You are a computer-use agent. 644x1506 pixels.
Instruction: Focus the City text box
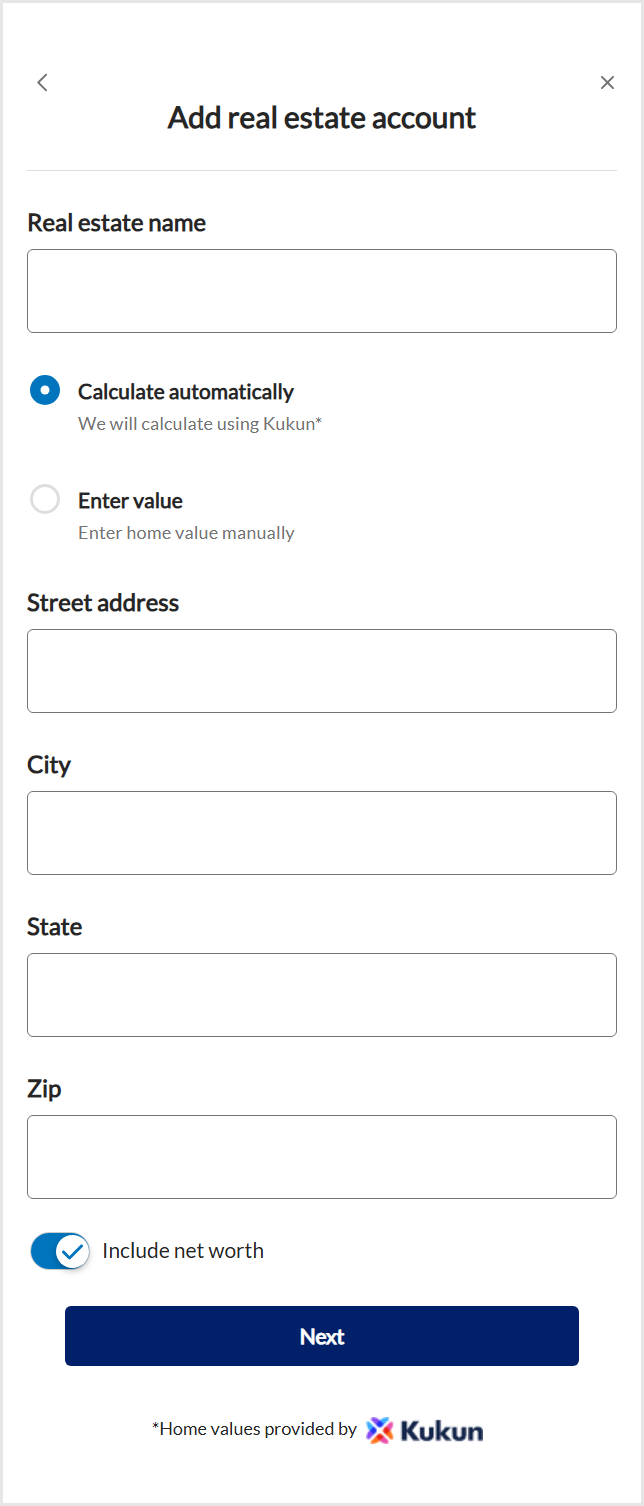coord(322,833)
